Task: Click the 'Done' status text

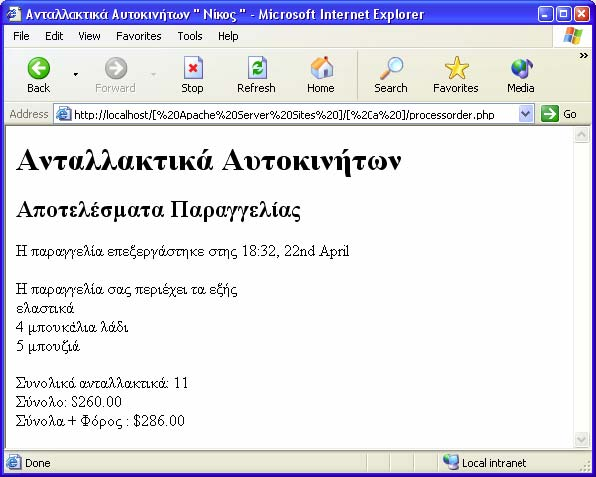Action: pyautogui.click(x=38, y=463)
